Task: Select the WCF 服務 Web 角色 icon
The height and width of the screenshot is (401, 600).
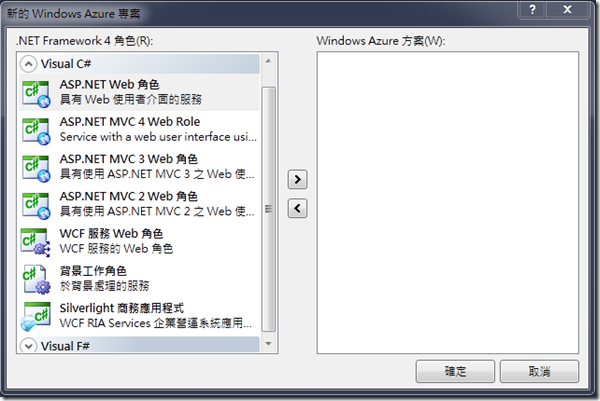Action: [35, 243]
